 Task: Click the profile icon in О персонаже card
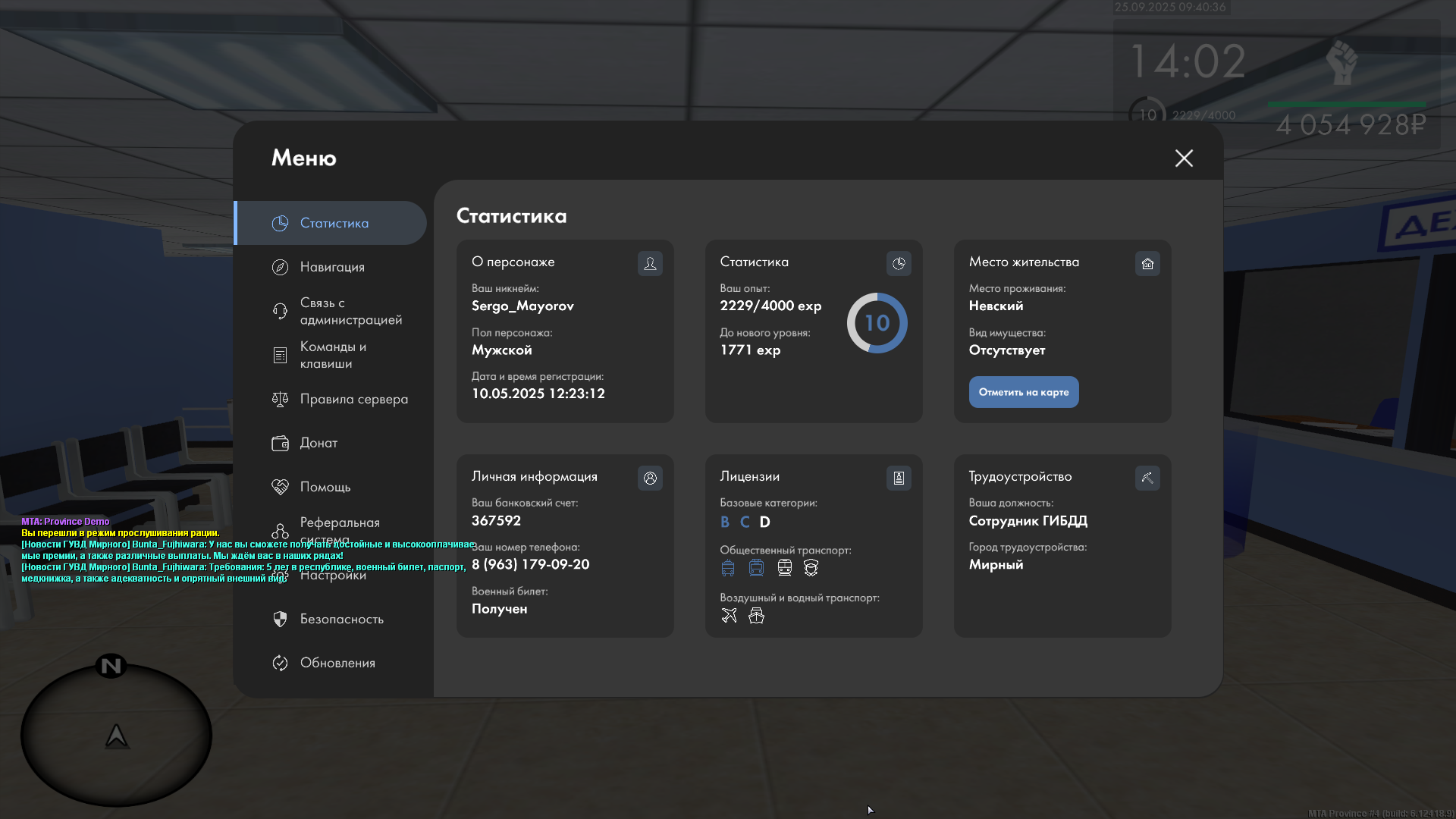point(650,263)
